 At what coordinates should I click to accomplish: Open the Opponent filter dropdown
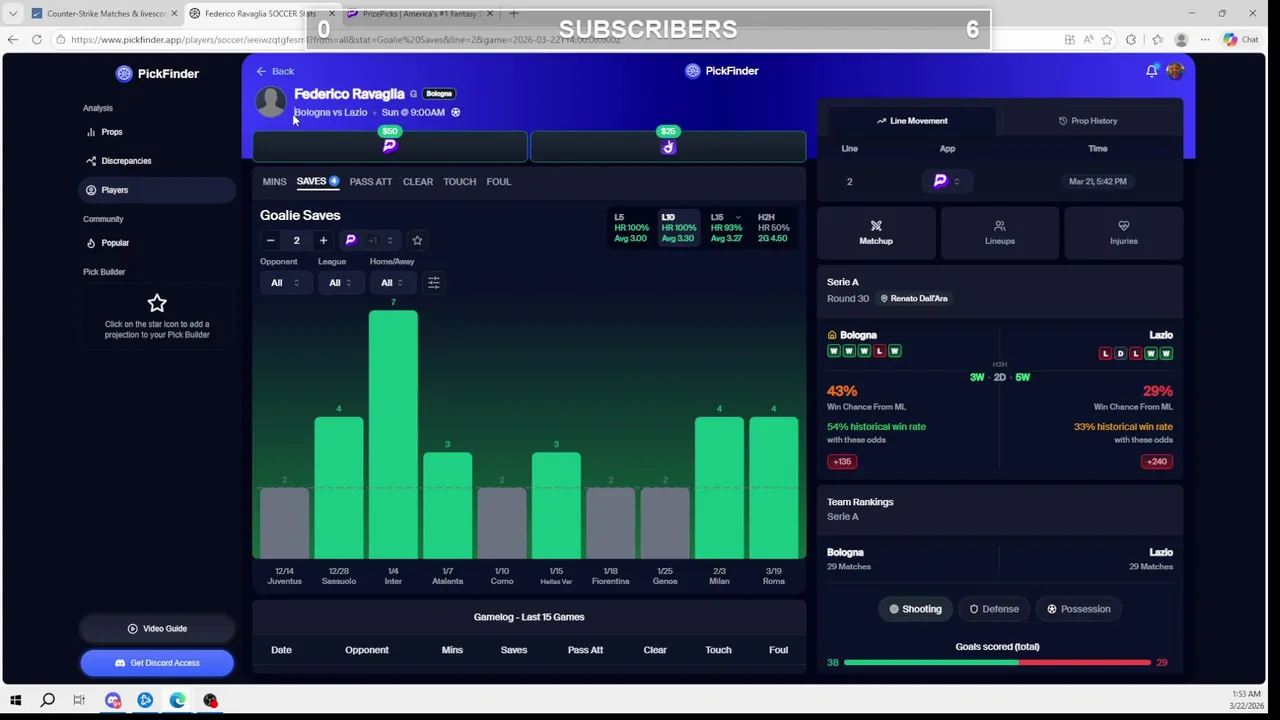coord(285,283)
